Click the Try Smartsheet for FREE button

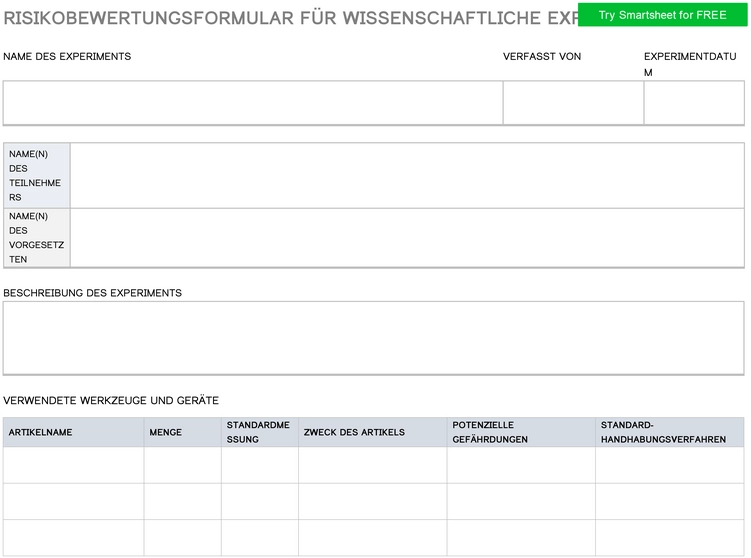pos(662,15)
